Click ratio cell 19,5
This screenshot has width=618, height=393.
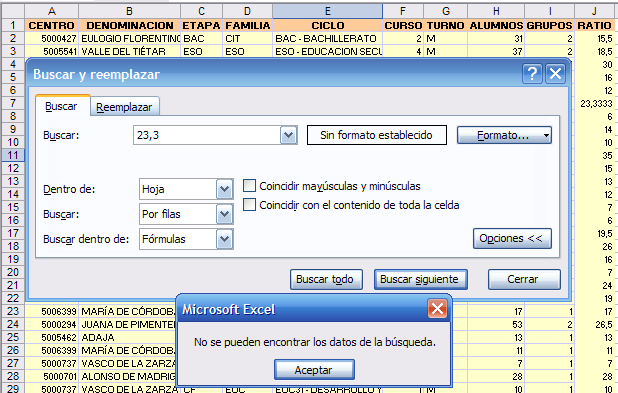click(x=594, y=233)
